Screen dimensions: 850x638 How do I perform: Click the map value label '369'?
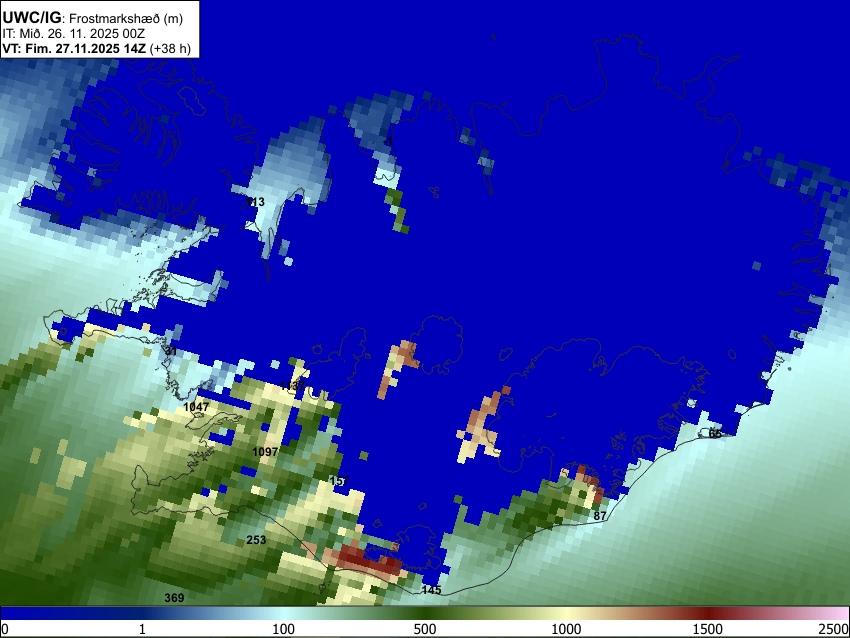(174, 597)
